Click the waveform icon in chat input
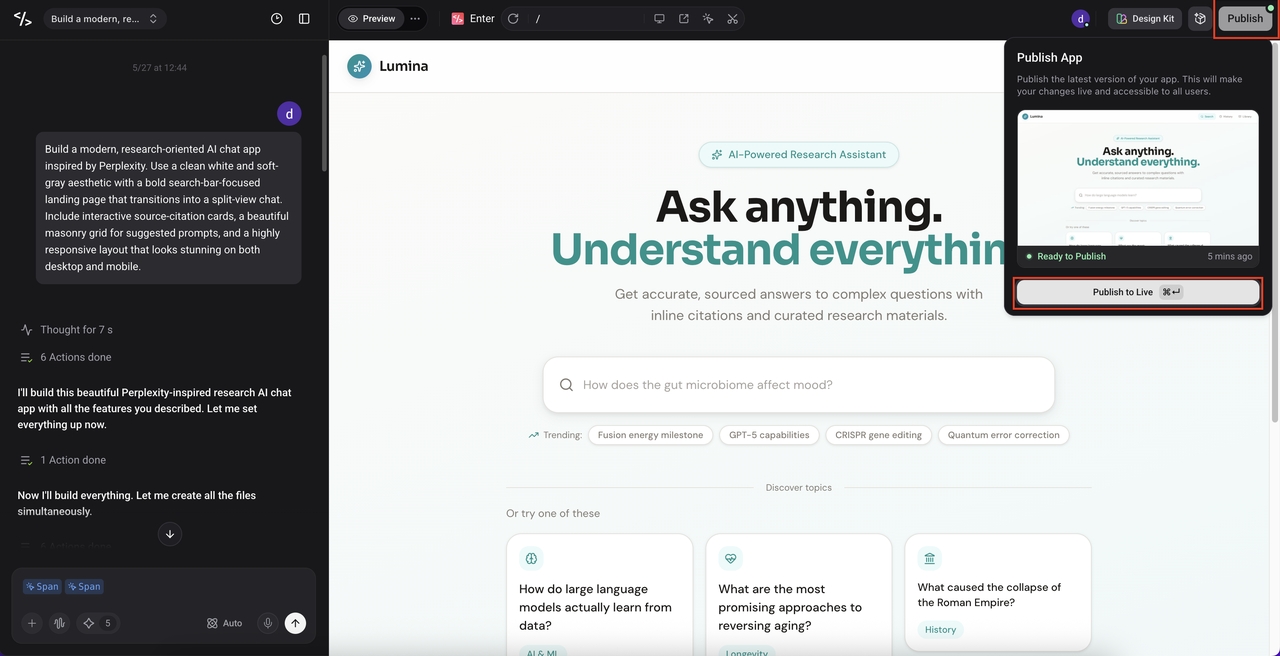Viewport: 1280px width, 656px height. coord(60,623)
